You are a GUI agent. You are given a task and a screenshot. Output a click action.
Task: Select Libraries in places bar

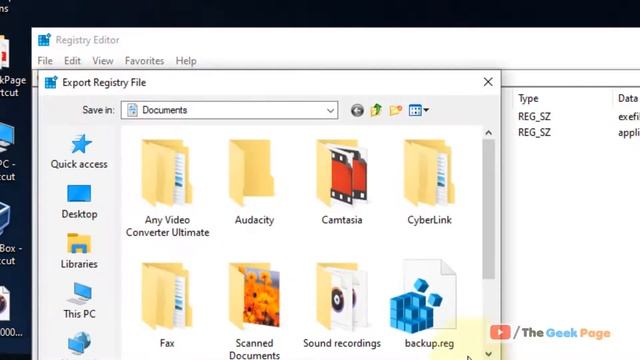[79, 251]
